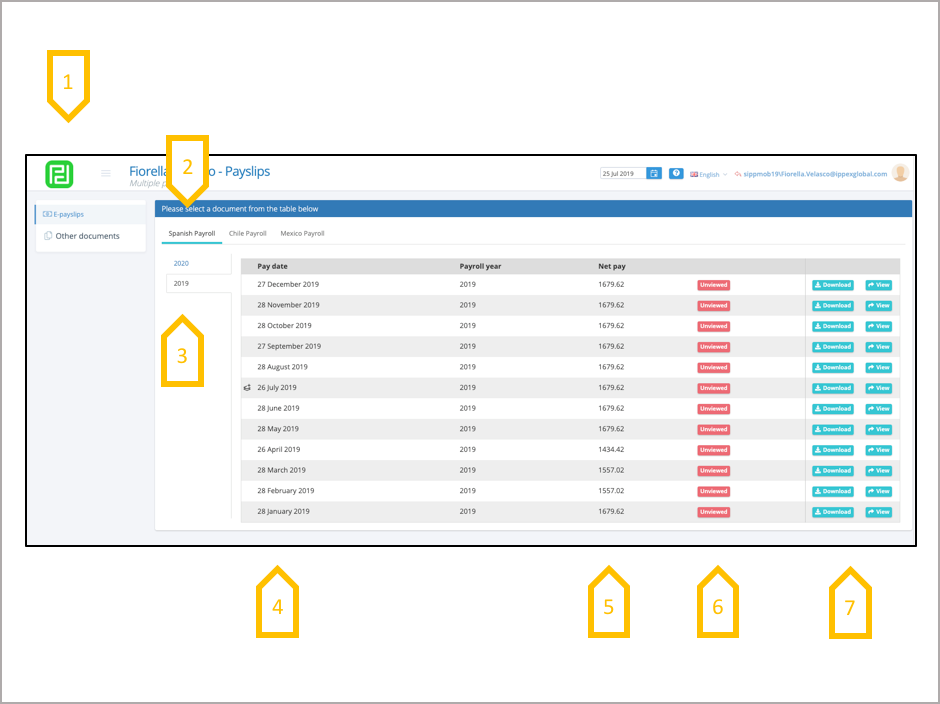Click the green company logo
Screen dimensions: 940x704
59,174
